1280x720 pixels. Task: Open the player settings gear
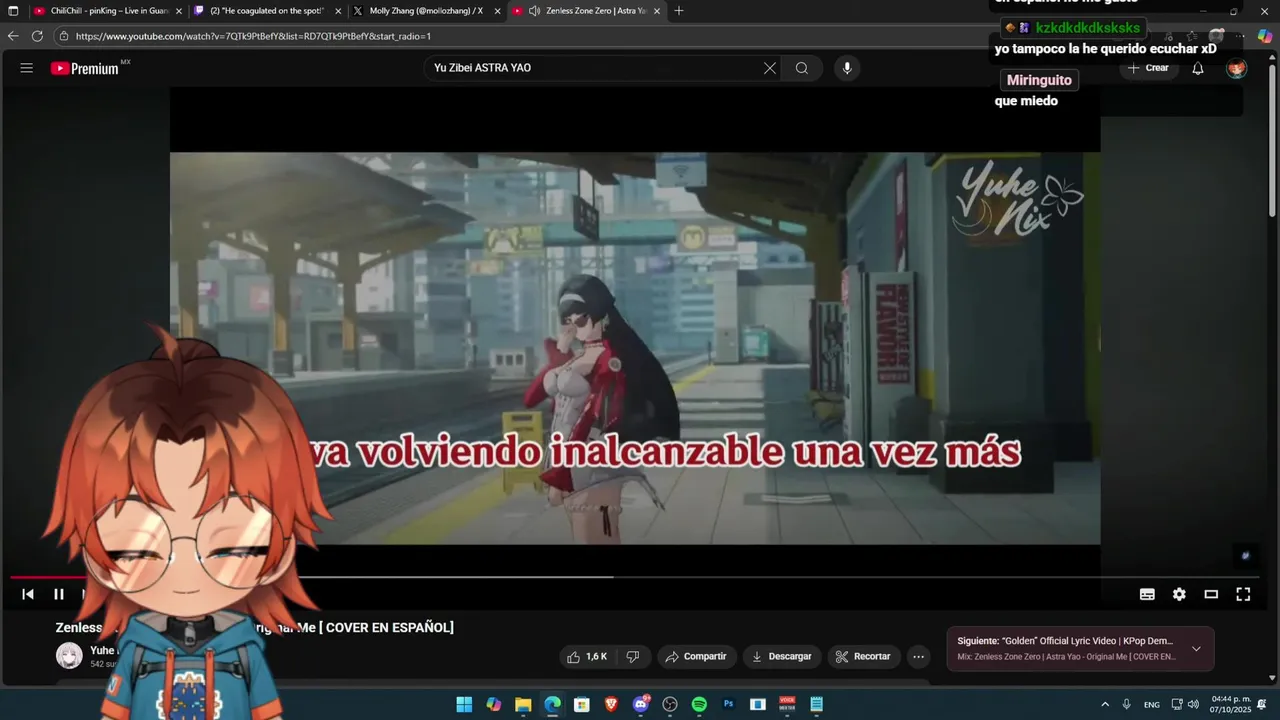(x=1179, y=594)
